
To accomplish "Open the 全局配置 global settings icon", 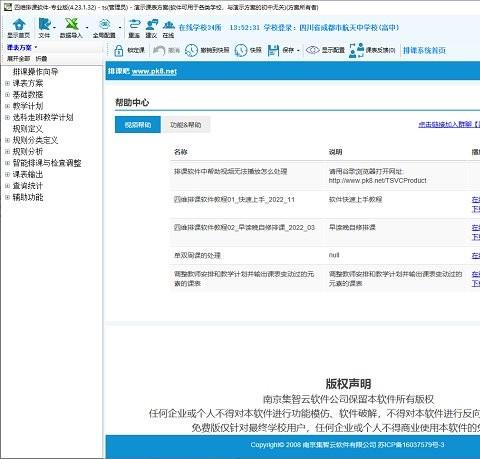I will tap(104, 24).
